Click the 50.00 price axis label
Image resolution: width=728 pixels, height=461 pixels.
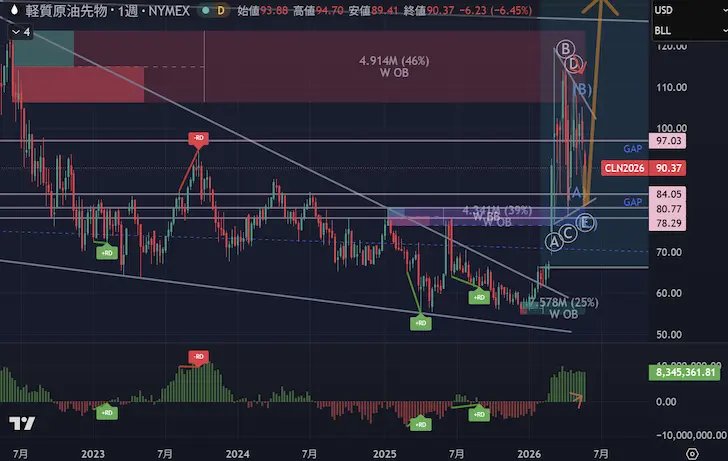click(669, 334)
